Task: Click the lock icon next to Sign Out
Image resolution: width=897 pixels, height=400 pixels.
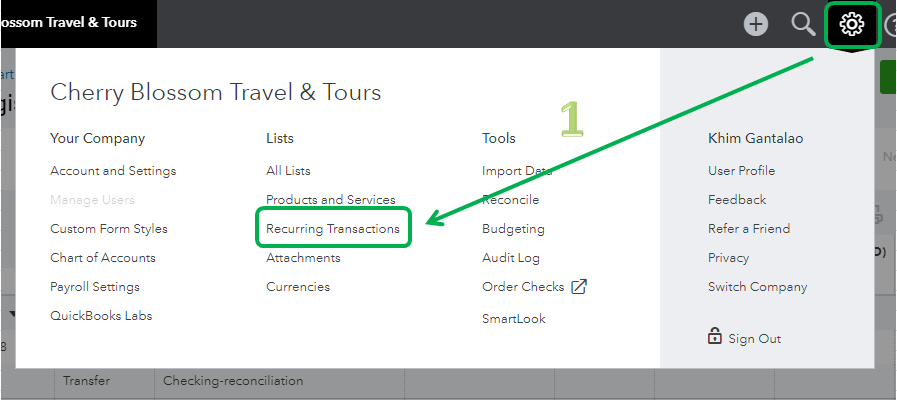Action: pos(715,336)
